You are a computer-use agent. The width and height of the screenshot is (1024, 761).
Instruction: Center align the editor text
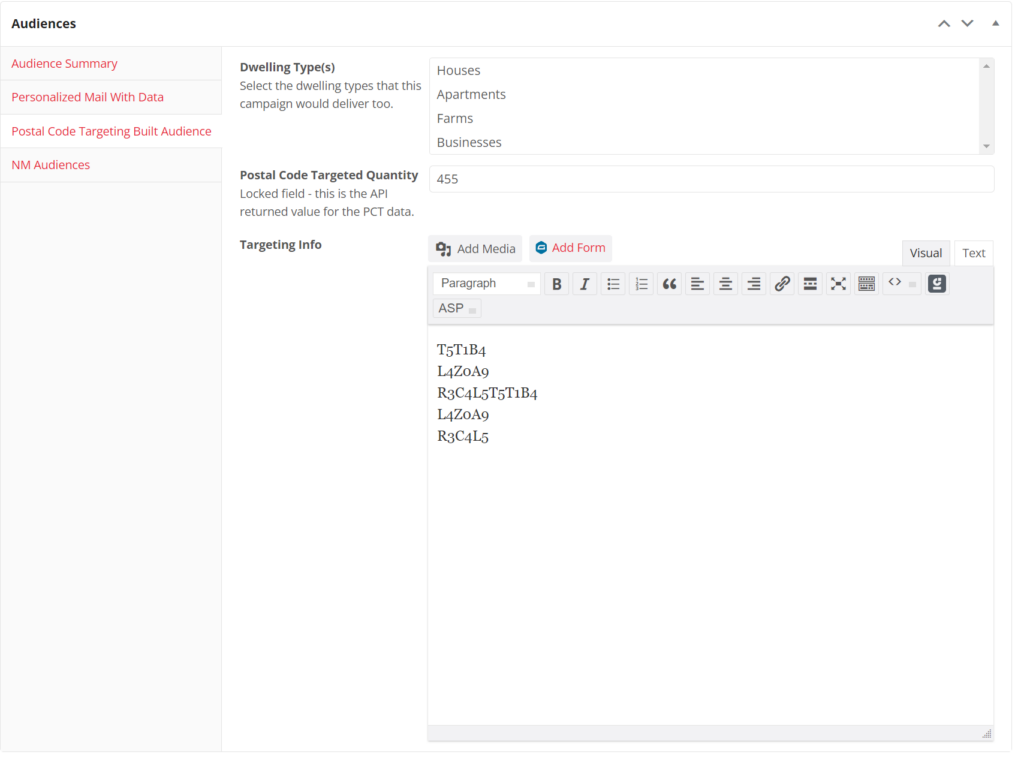click(726, 284)
